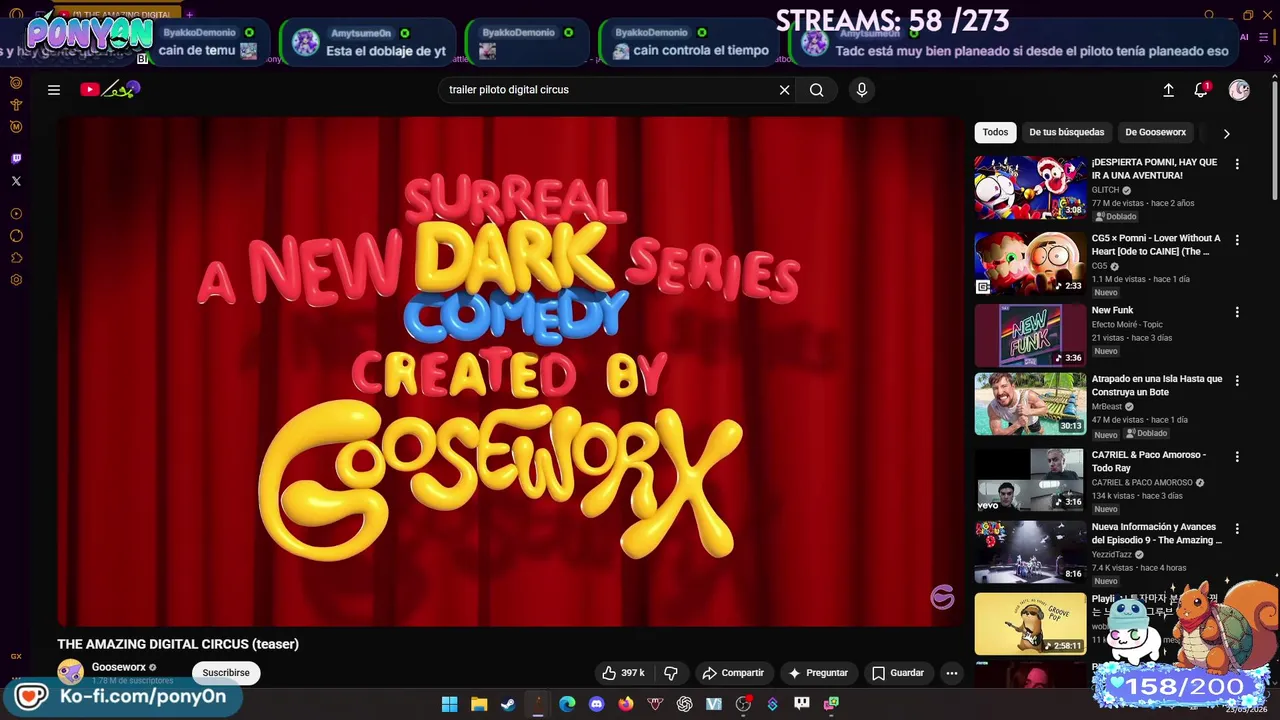Select the 'De Gooseworx' filter chip
The image size is (1280, 720).
pyautogui.click(x=1156, y=132)
